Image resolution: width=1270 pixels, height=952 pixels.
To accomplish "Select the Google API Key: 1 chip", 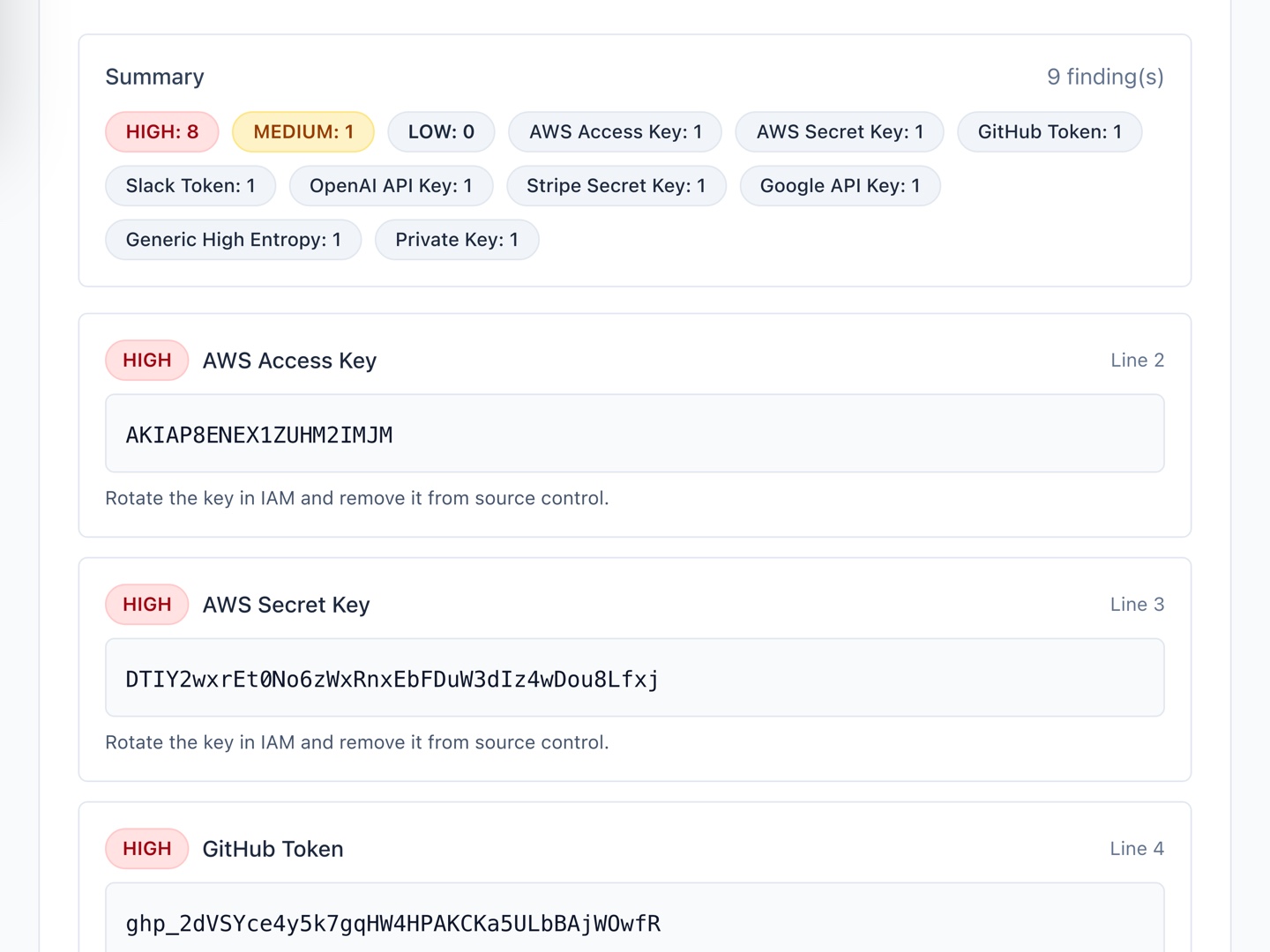I will 840,186.
